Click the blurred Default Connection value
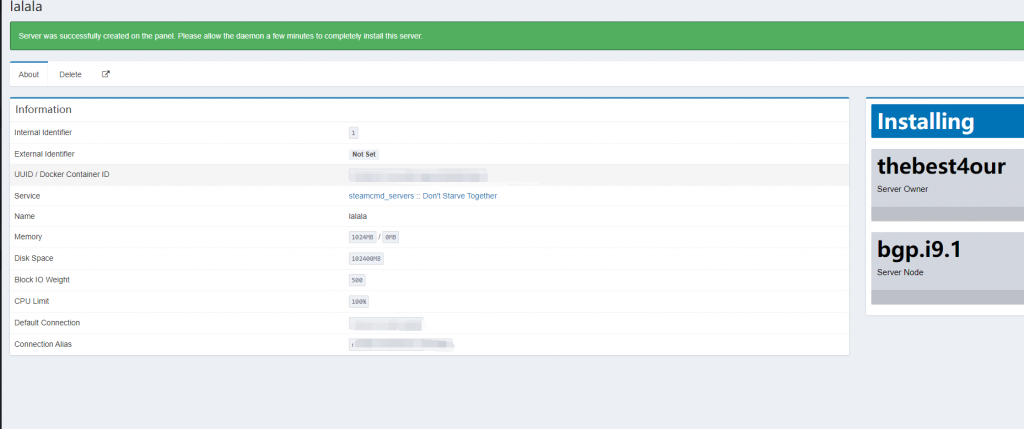The height and width of the screenshot is (429, 1024). coord(386,323)
